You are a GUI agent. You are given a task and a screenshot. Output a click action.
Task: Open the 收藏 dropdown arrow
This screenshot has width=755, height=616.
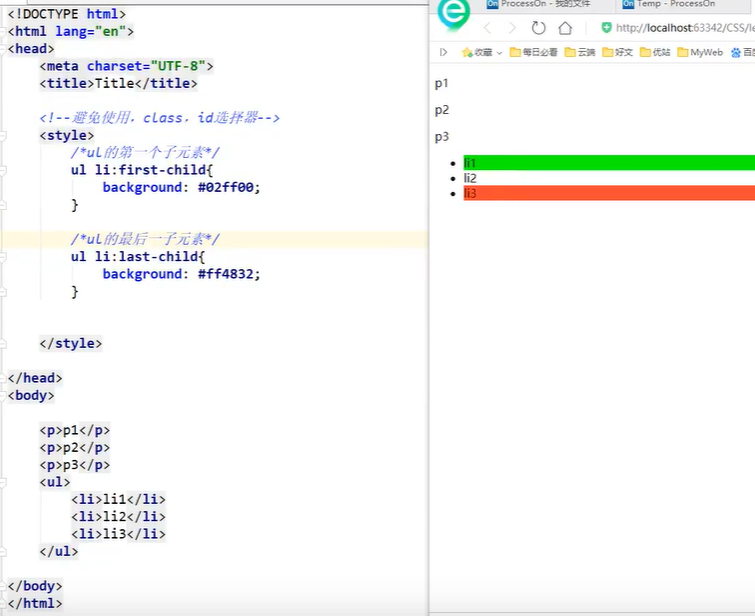point(499,52)
